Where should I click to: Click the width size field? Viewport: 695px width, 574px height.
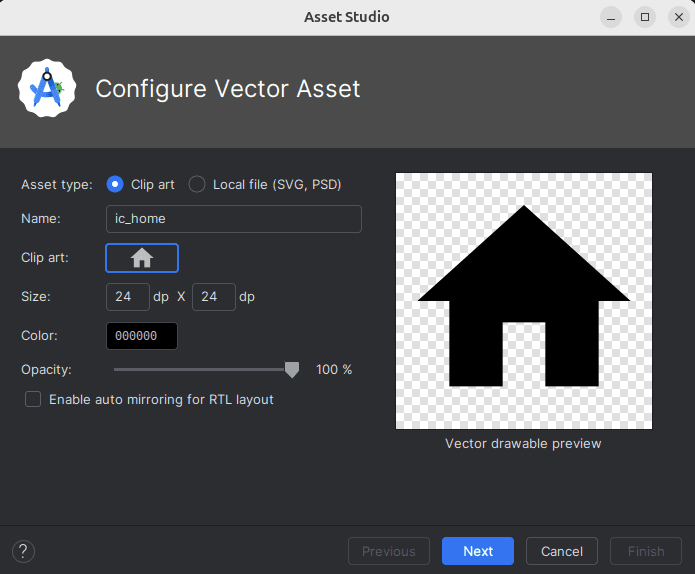pos(128,297)
